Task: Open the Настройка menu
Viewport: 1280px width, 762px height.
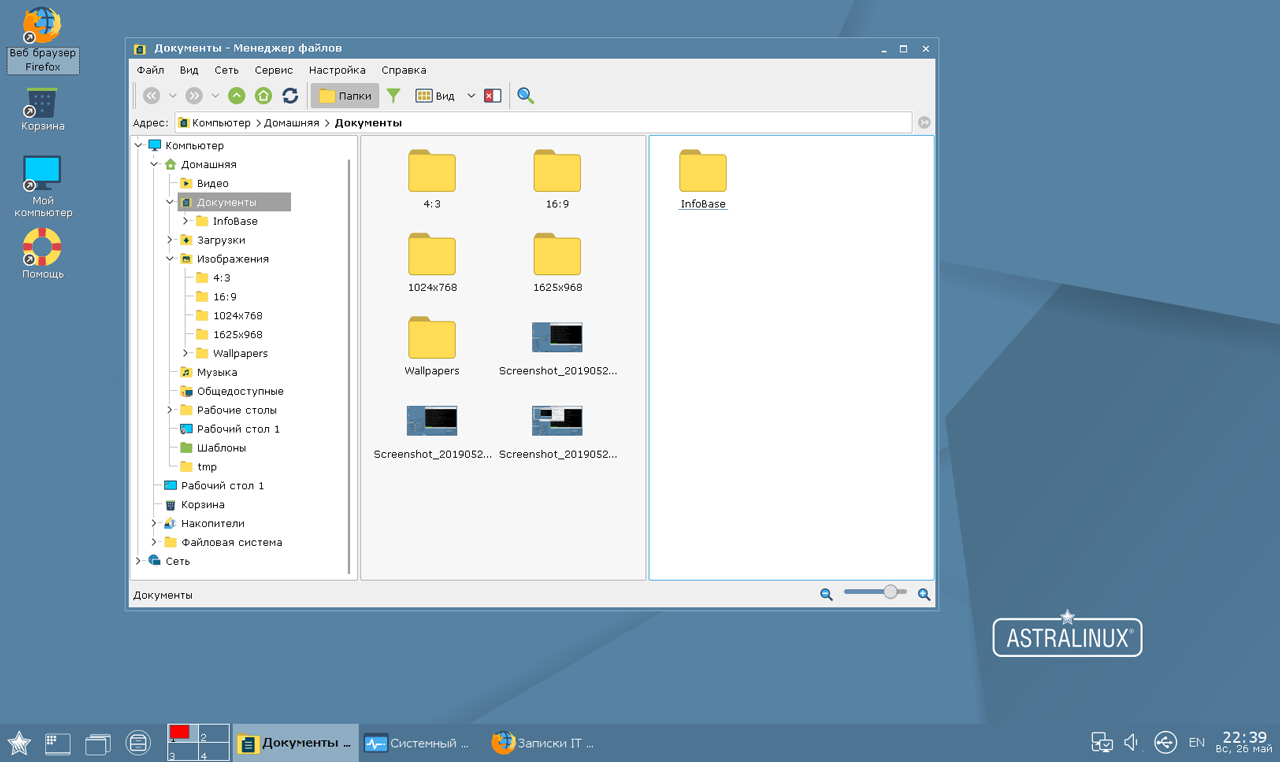Action: pyautogui.click(x=337, y=70)
